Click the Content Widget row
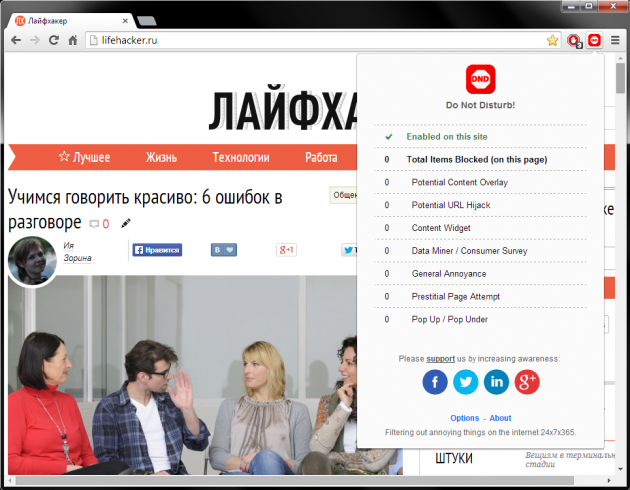The width and height of the screenshot is (630, 490). click(x=481, y=228)
